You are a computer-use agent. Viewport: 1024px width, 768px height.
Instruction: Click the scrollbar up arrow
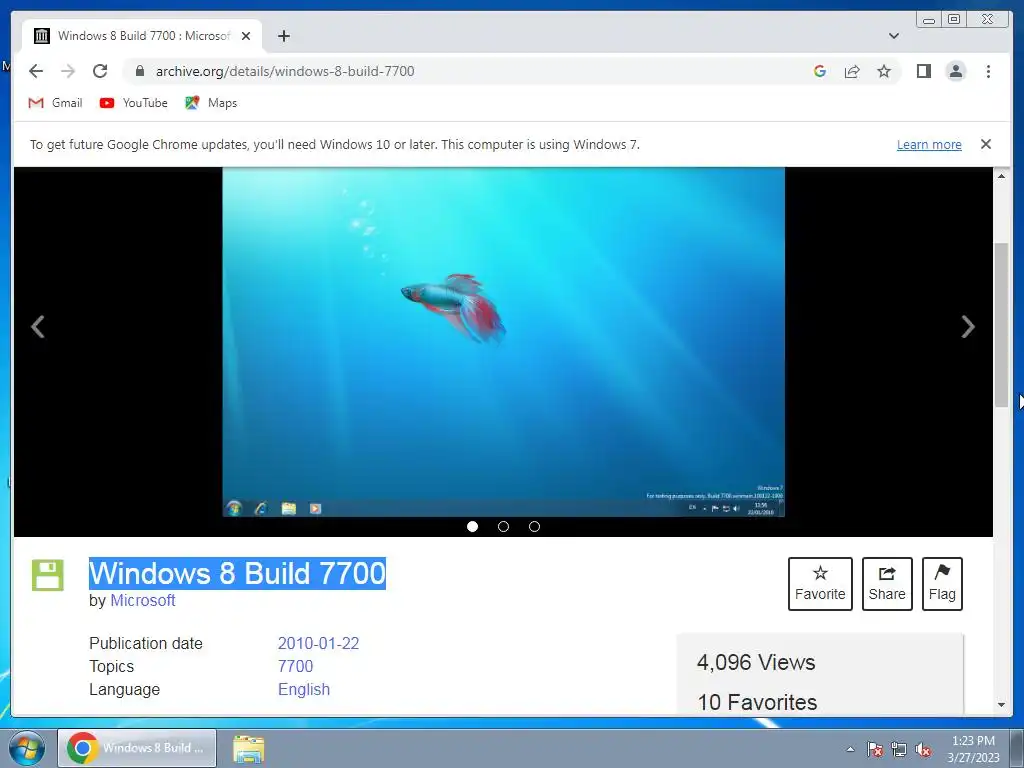pyautogui.click(x=1001, y=176)
